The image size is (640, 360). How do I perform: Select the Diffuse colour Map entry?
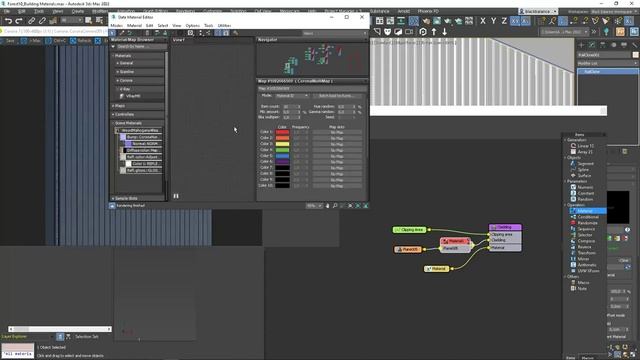[141, 150]
